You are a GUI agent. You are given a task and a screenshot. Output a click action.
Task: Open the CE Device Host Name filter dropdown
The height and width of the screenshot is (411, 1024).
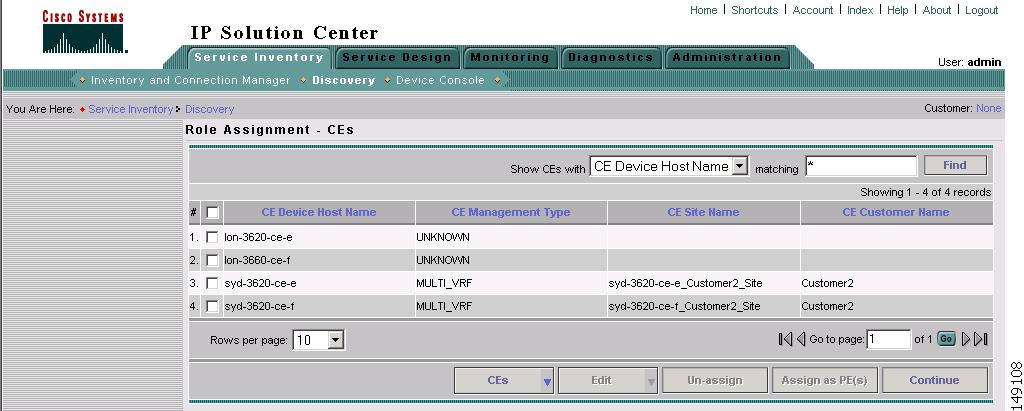click(x=669, y=167)
